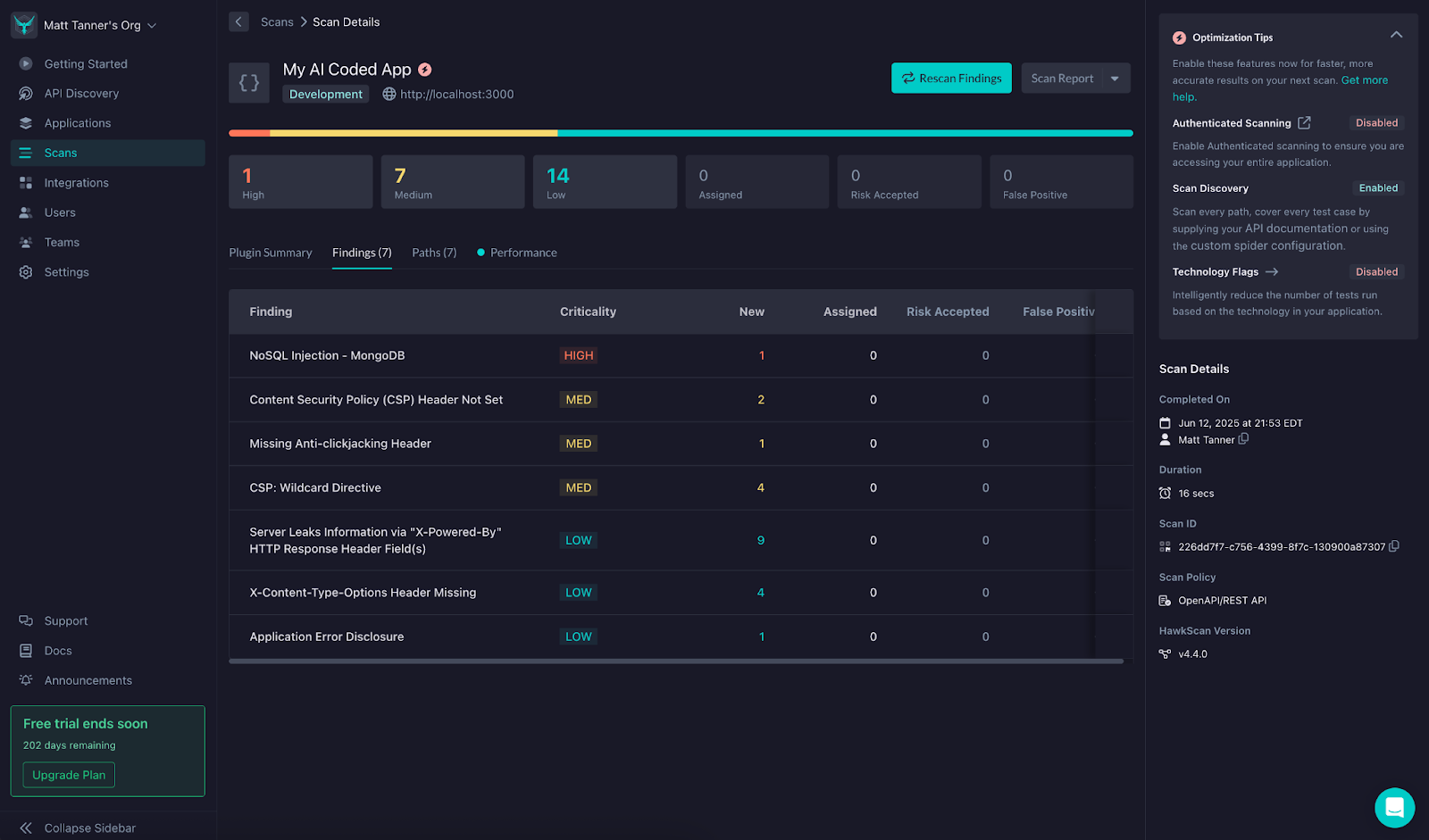Viewport: 1429px width, 840px height.
Task: Copy the Scan ID value
Action: pos(1394,546)
